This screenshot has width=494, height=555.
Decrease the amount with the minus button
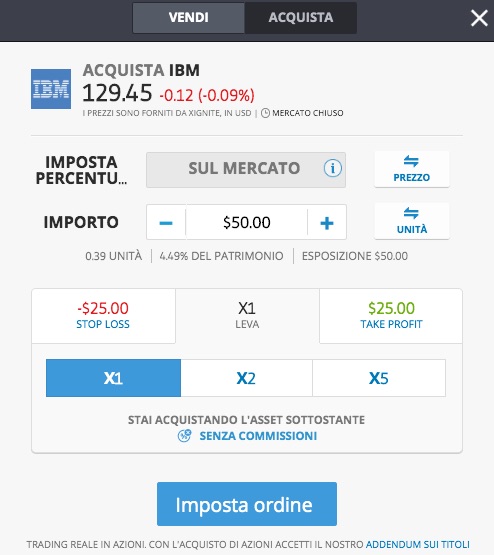(x=166, y=223)
